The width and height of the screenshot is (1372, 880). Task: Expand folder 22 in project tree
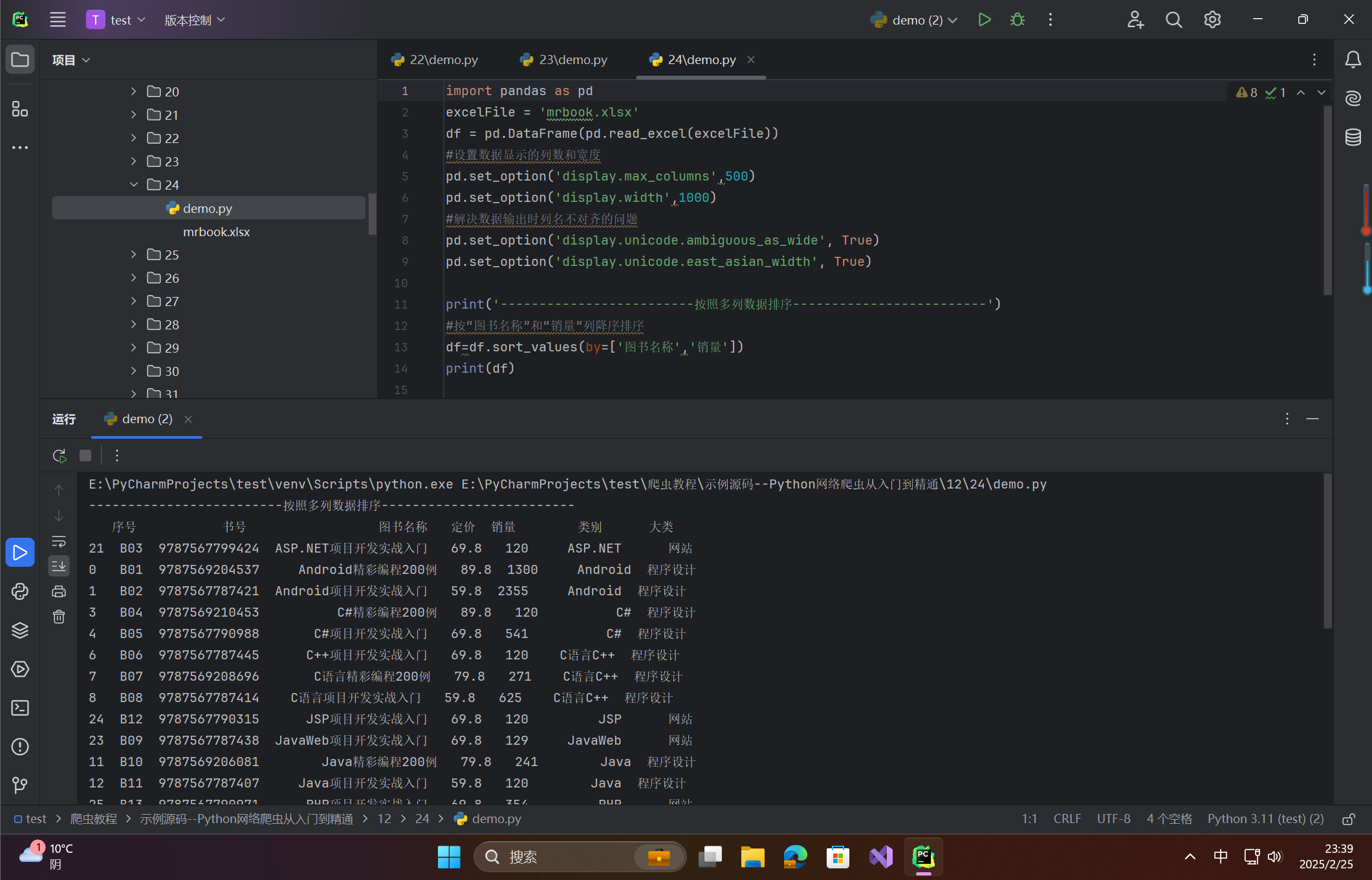pos(133,138)
